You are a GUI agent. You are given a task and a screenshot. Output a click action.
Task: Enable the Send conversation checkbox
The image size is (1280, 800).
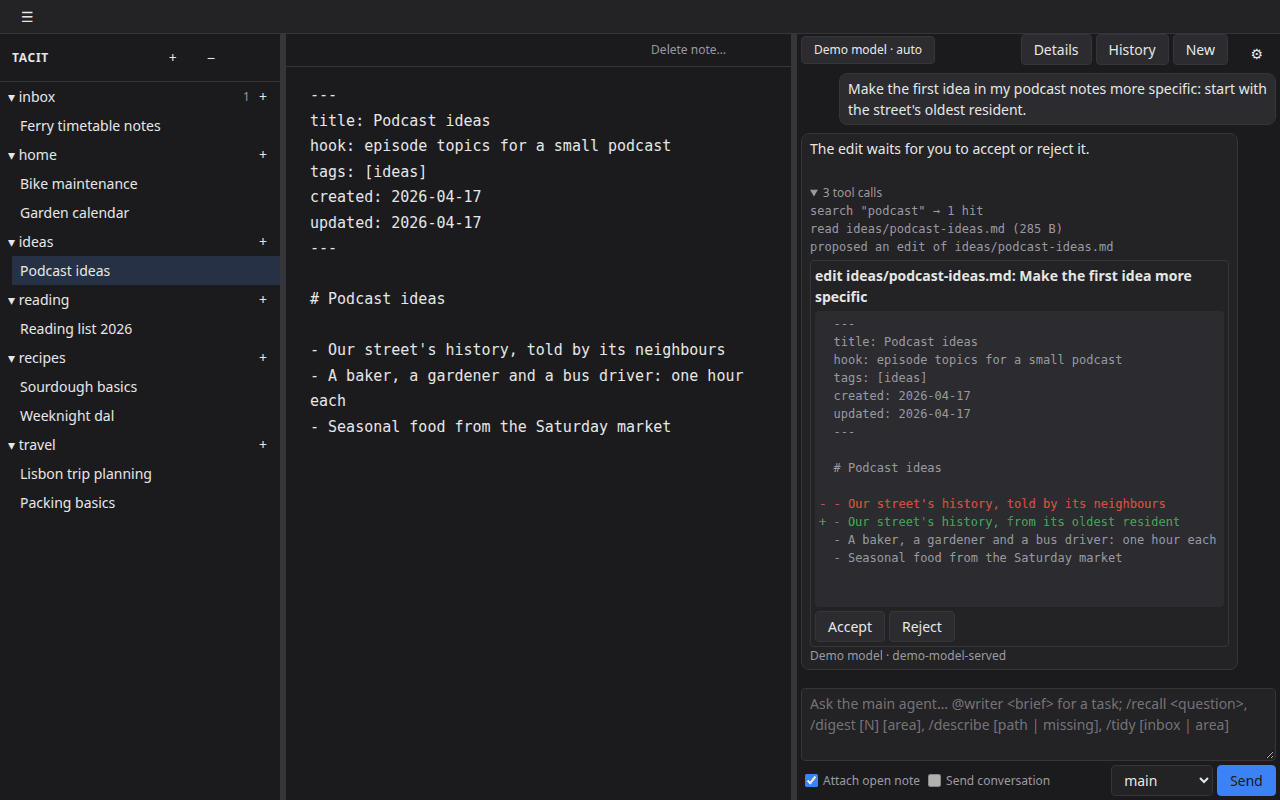click(x=935, y=781)
